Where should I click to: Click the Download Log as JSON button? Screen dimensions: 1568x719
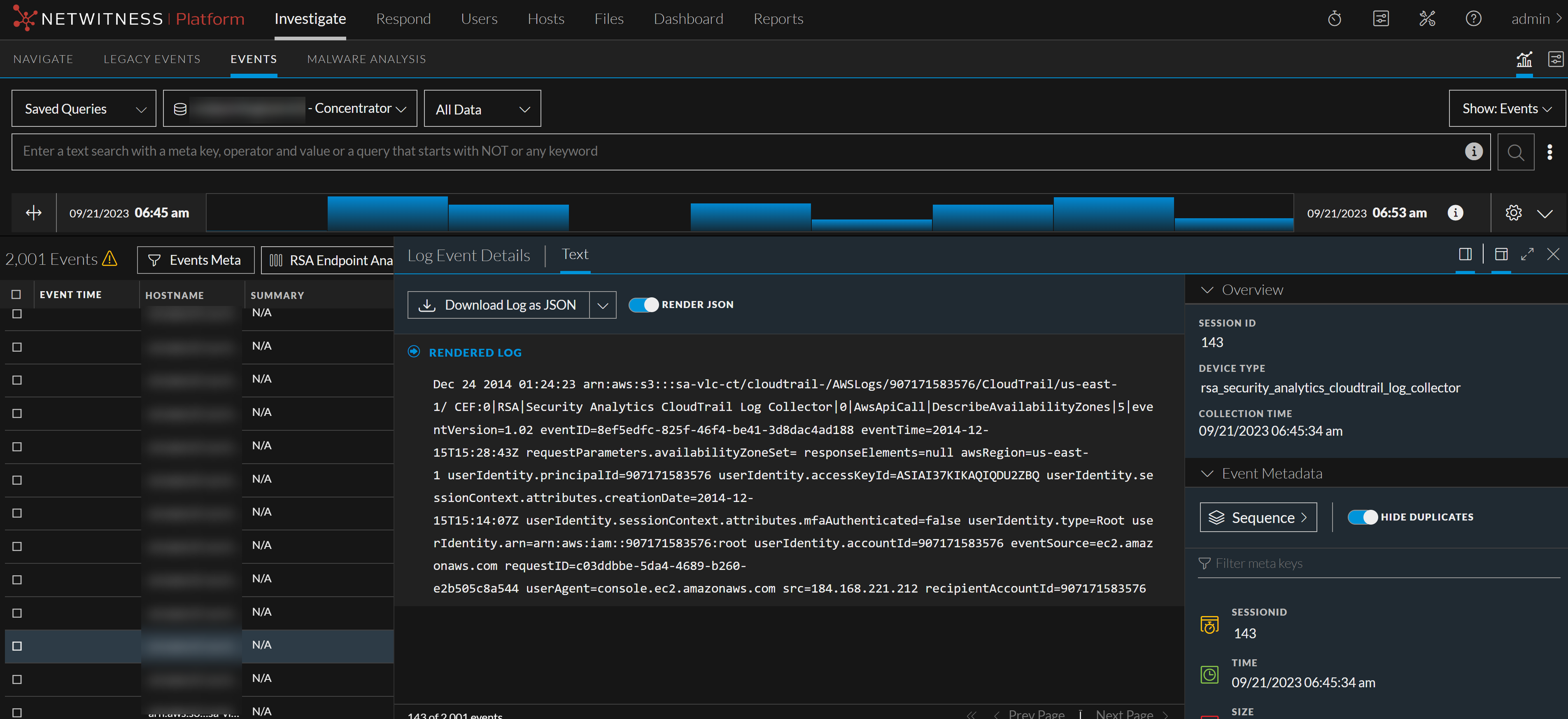click(498, 305)
